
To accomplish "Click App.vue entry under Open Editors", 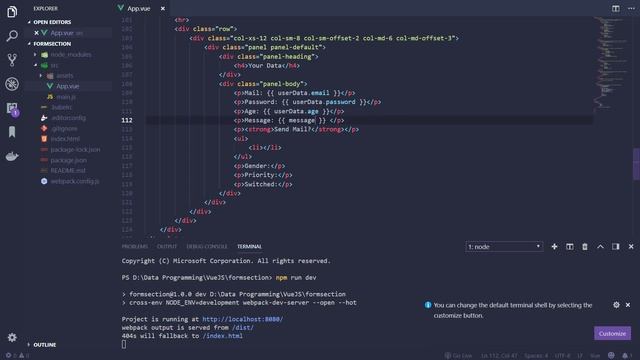I will click(67, 33).
